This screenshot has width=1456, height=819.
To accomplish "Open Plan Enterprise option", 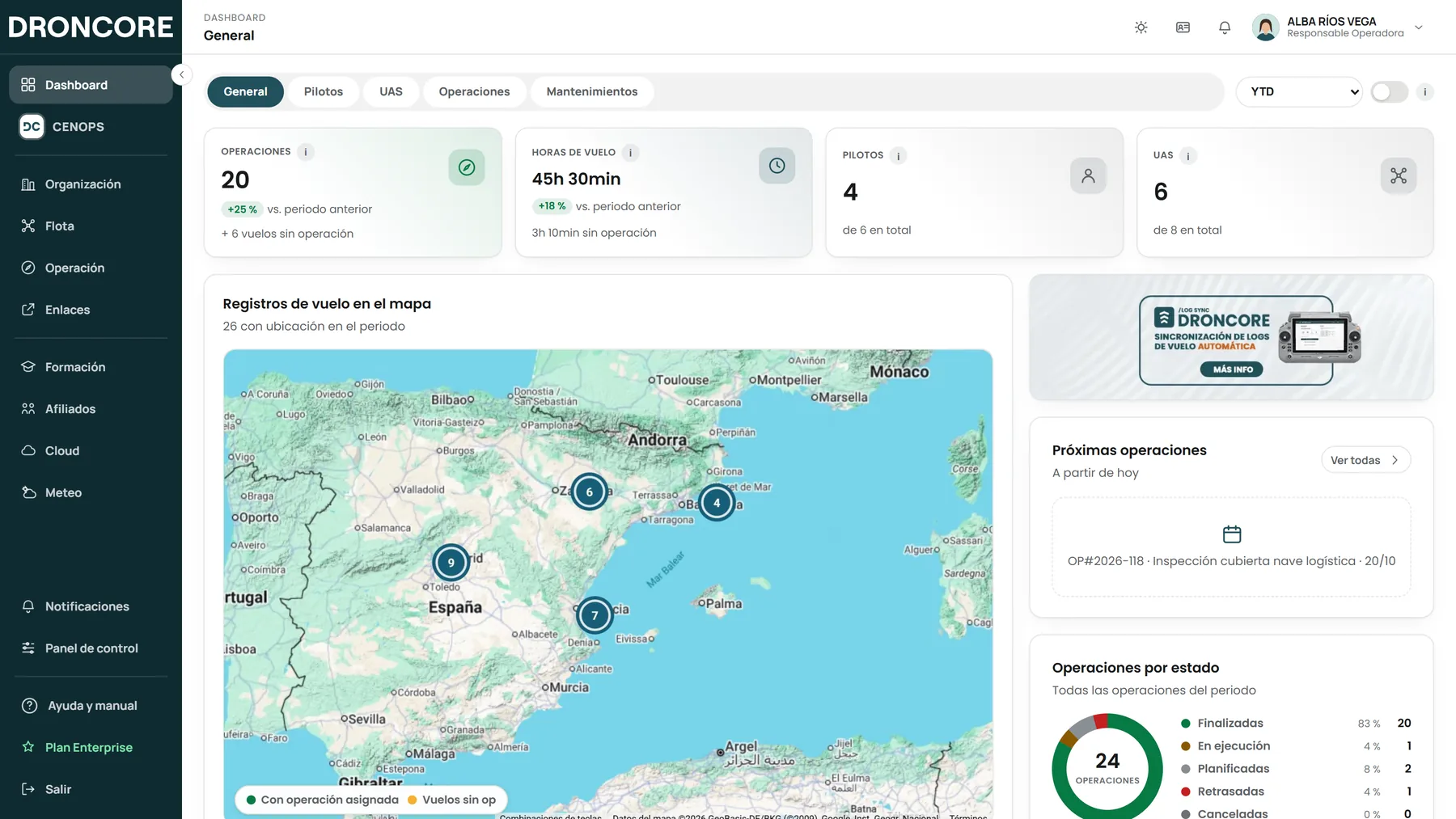I will (91, 747).
